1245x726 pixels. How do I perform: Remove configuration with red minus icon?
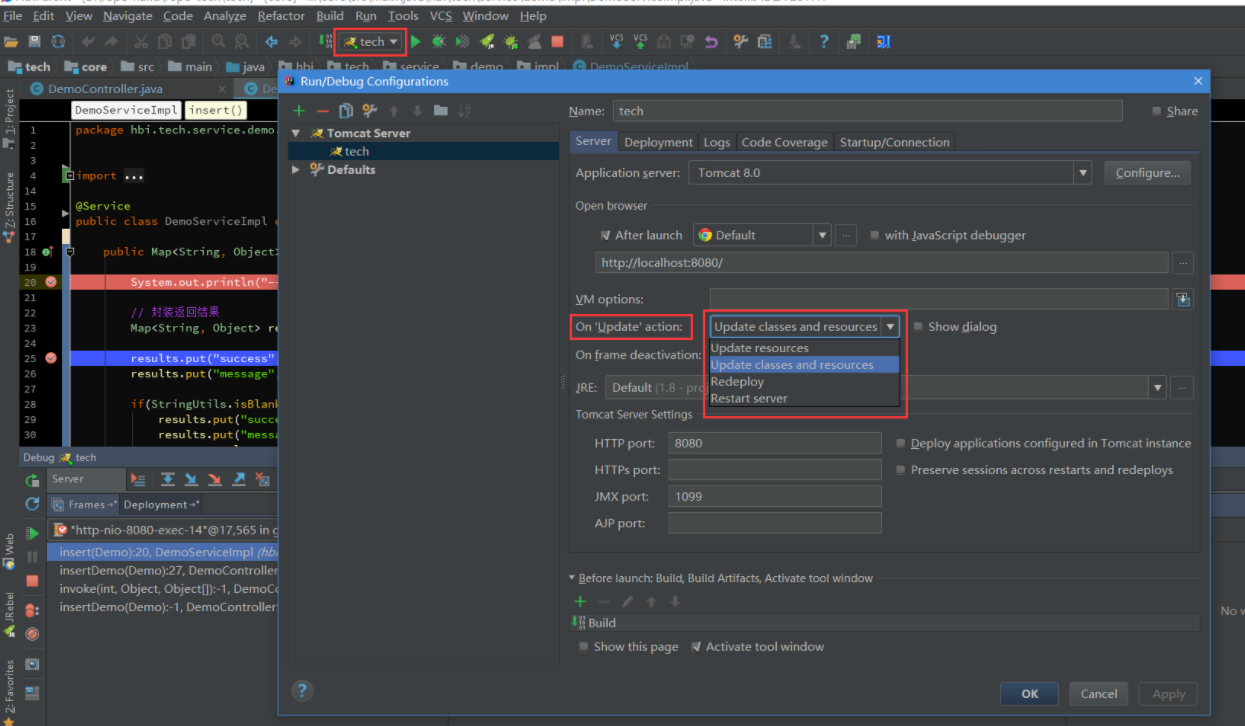[x=322, y=111]
